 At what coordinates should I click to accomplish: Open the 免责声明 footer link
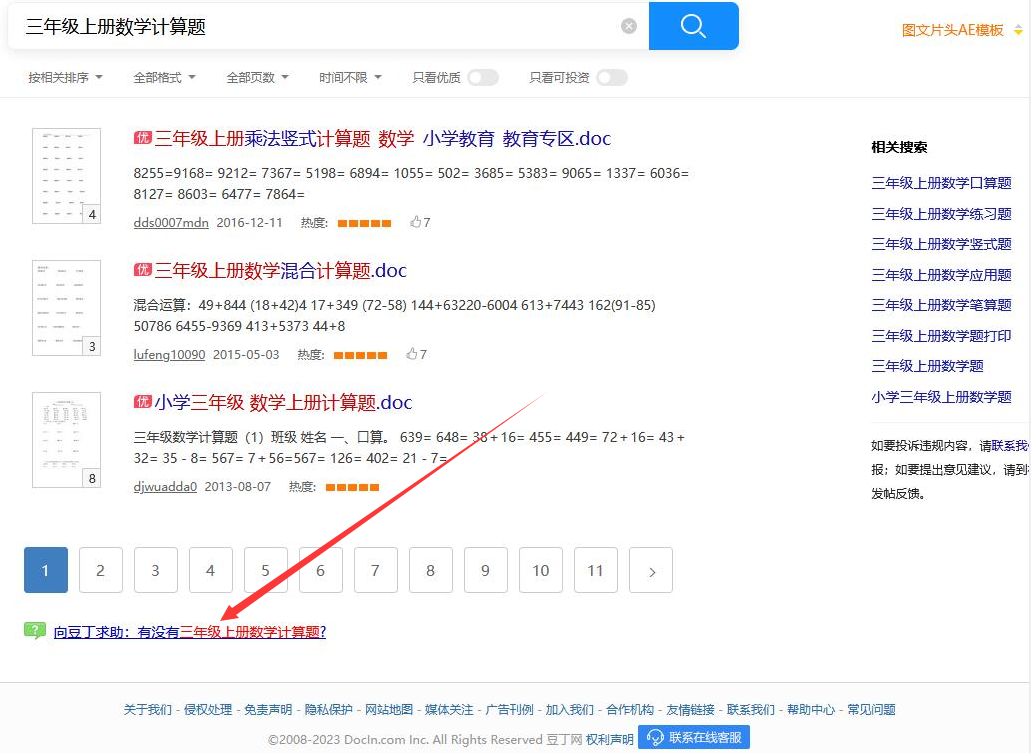point(268,710)
